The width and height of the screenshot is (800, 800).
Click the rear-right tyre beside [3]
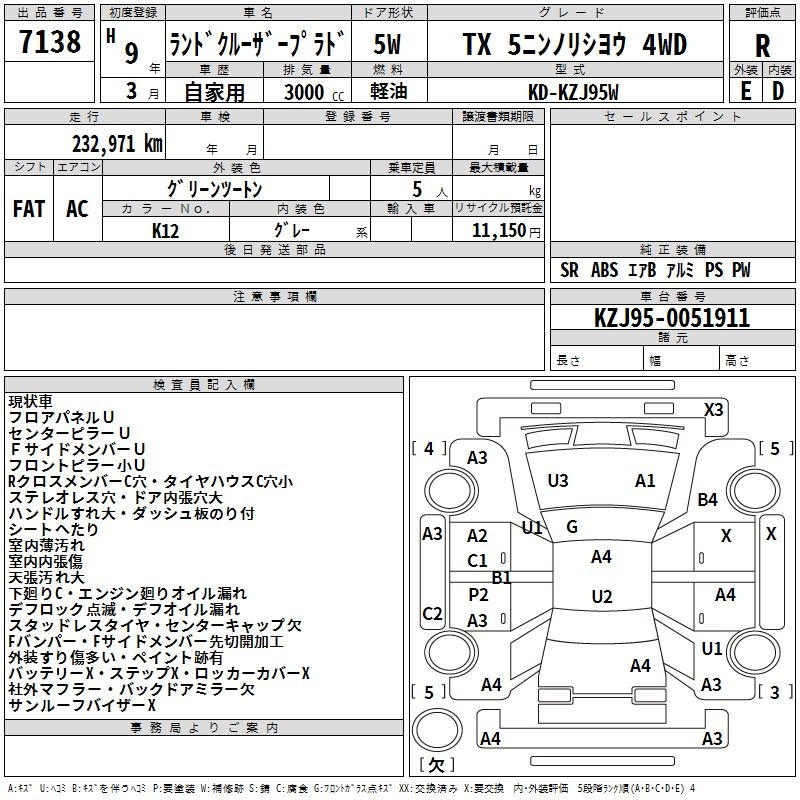point(754,652)
